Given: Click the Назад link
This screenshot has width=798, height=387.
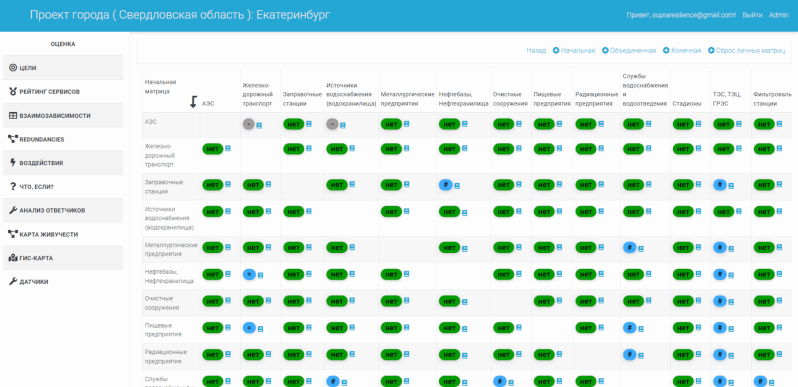Looking at the screenshot, I should tap(536, 50).
